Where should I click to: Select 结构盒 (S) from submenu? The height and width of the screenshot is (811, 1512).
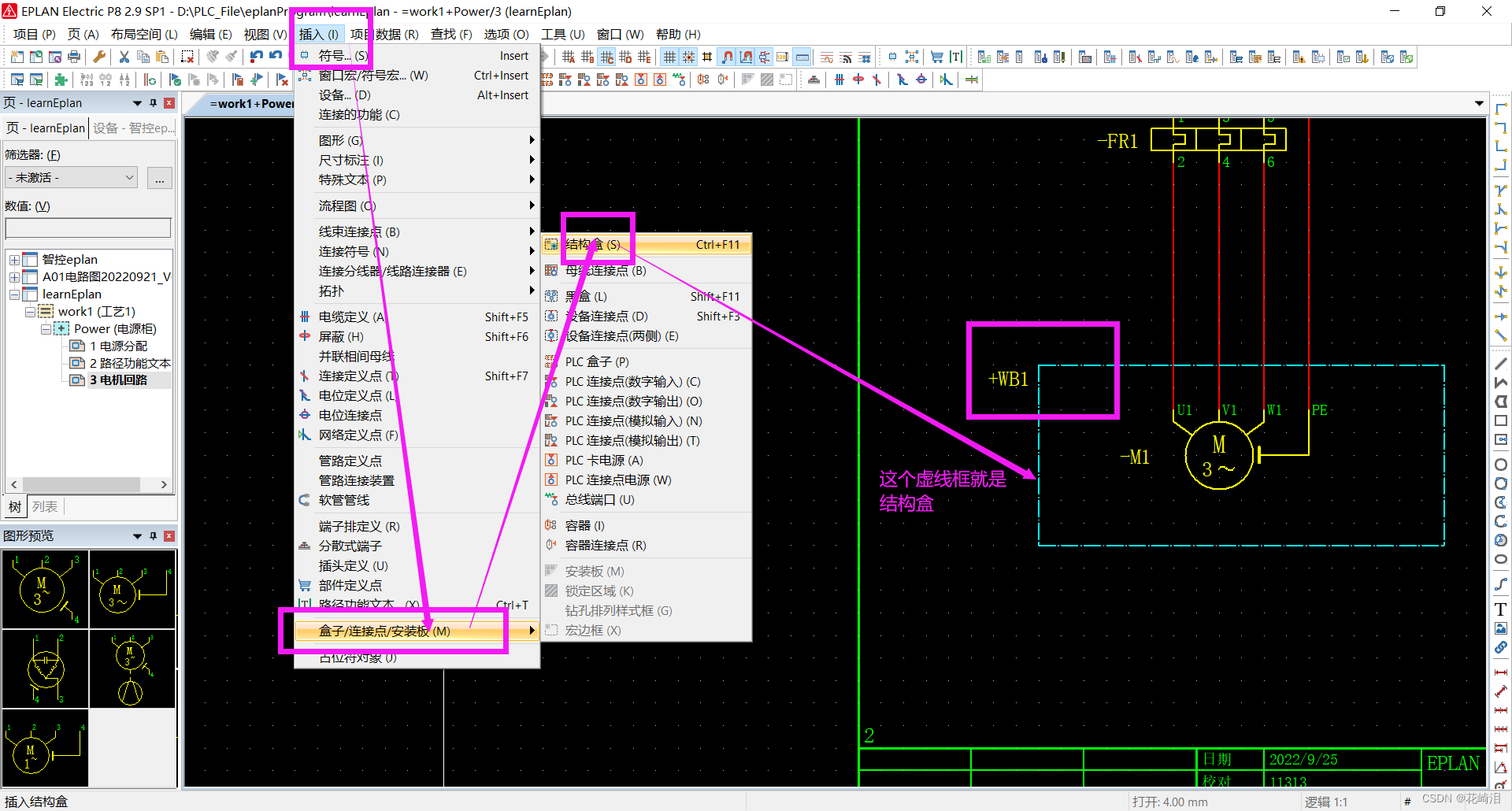[647, 245]
